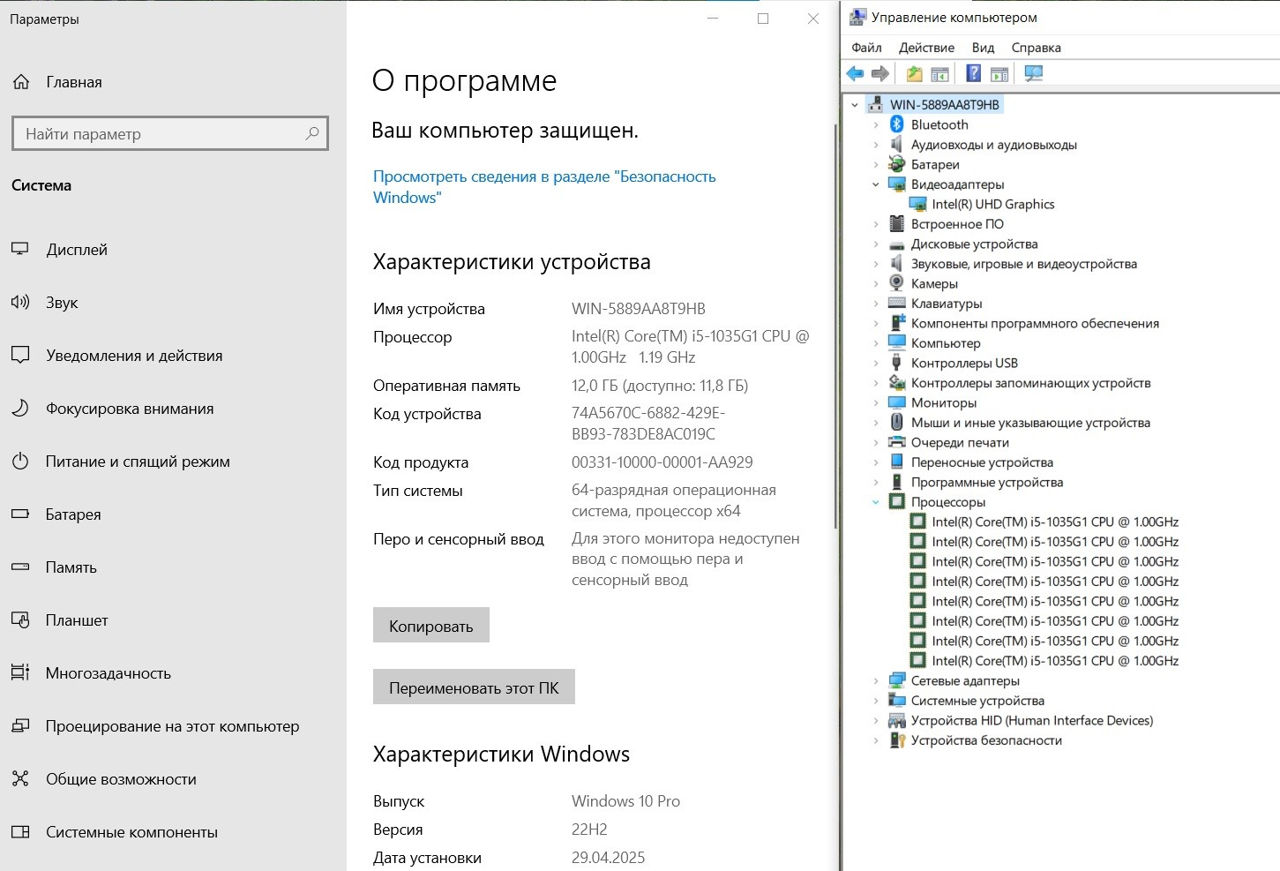Open the Файл menu
This screenshot has height=871, width=1280.
[866, 47]
